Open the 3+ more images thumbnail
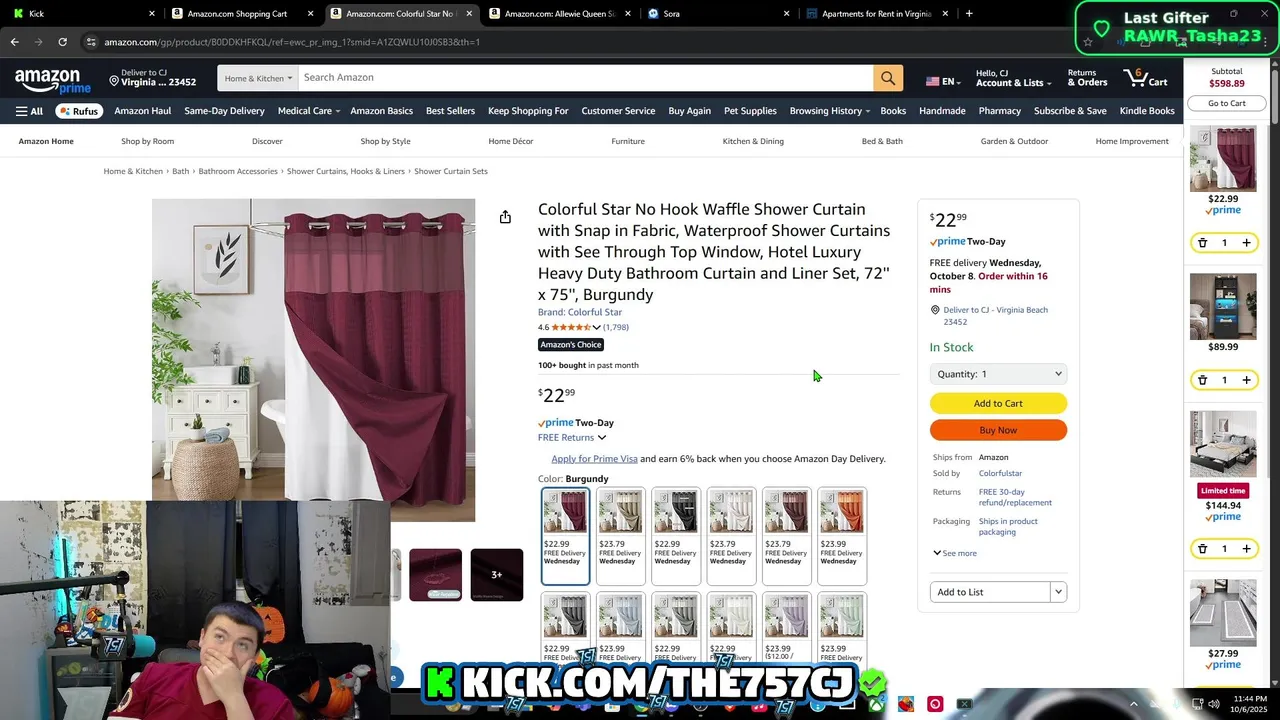Viewport: 1280px width, 720px height. (x=497, y=575)
